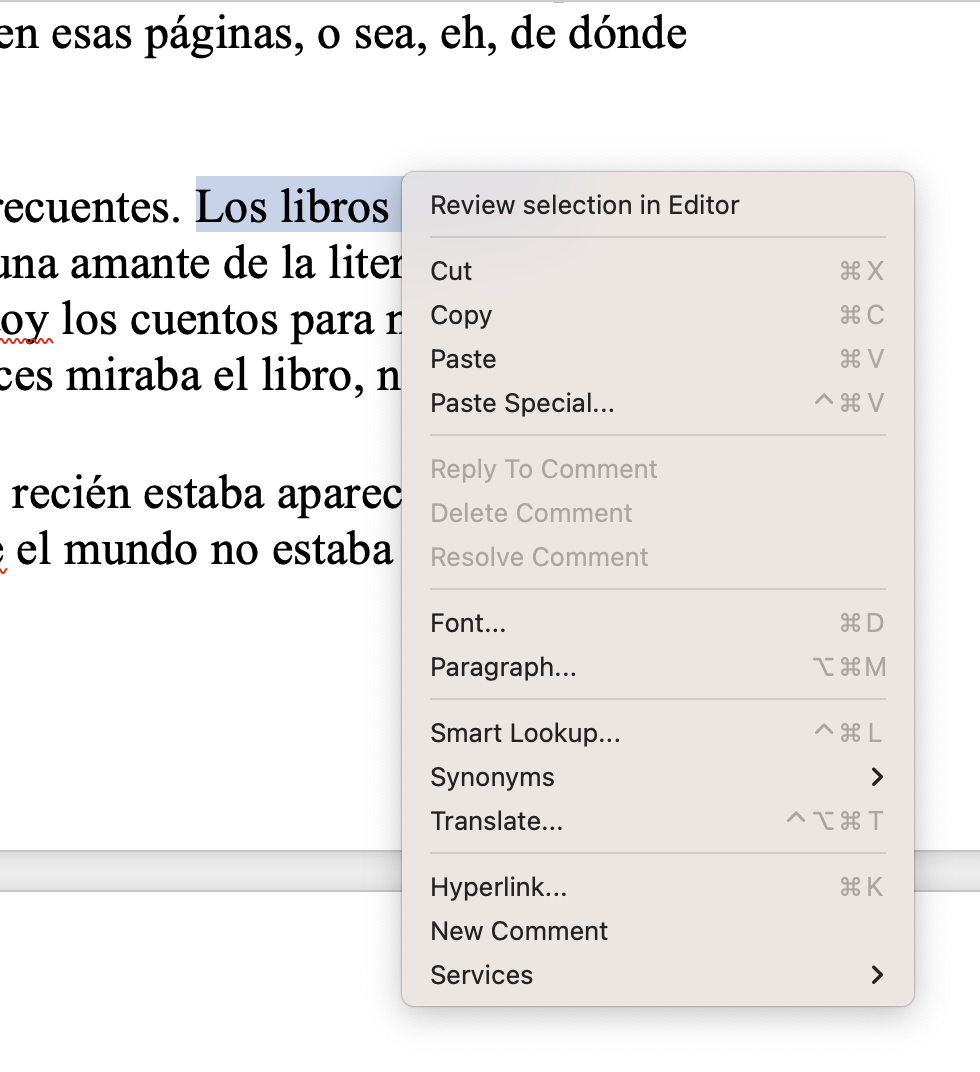The image size is (980, 1072).
Task: Choose Paste in the context menu
Action: pyautogui.click(x=657, y=359)
